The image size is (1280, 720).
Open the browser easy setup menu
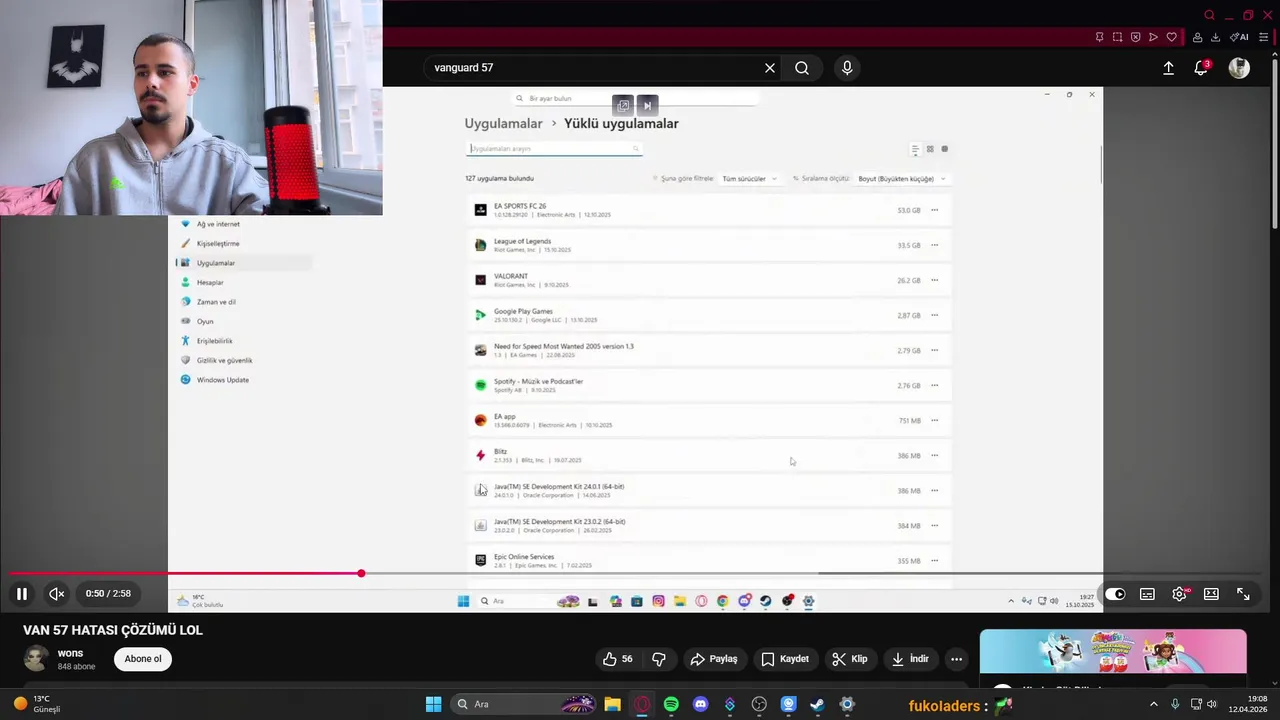[1263, 37]
